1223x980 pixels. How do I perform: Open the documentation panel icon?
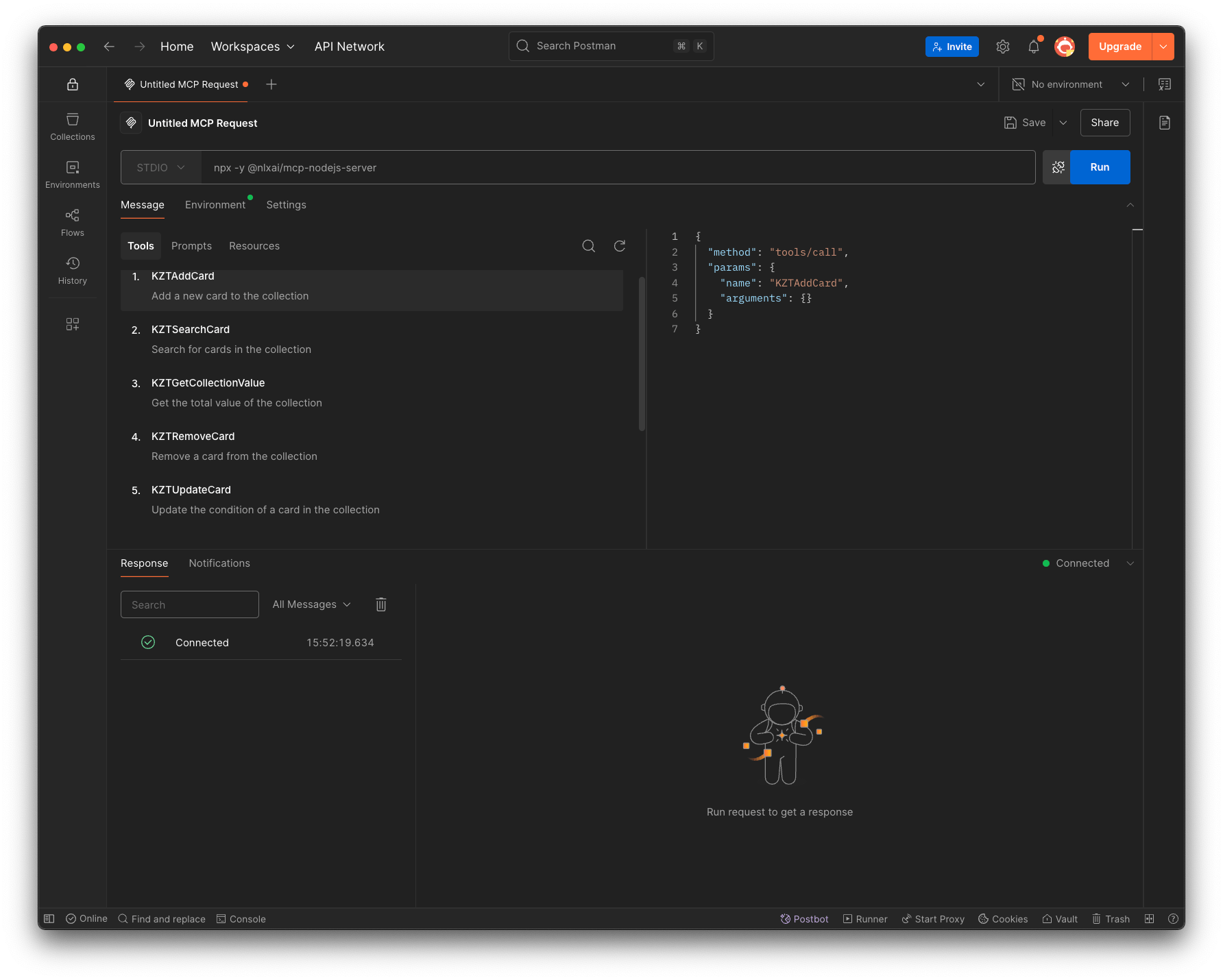tap(1165, 123)
